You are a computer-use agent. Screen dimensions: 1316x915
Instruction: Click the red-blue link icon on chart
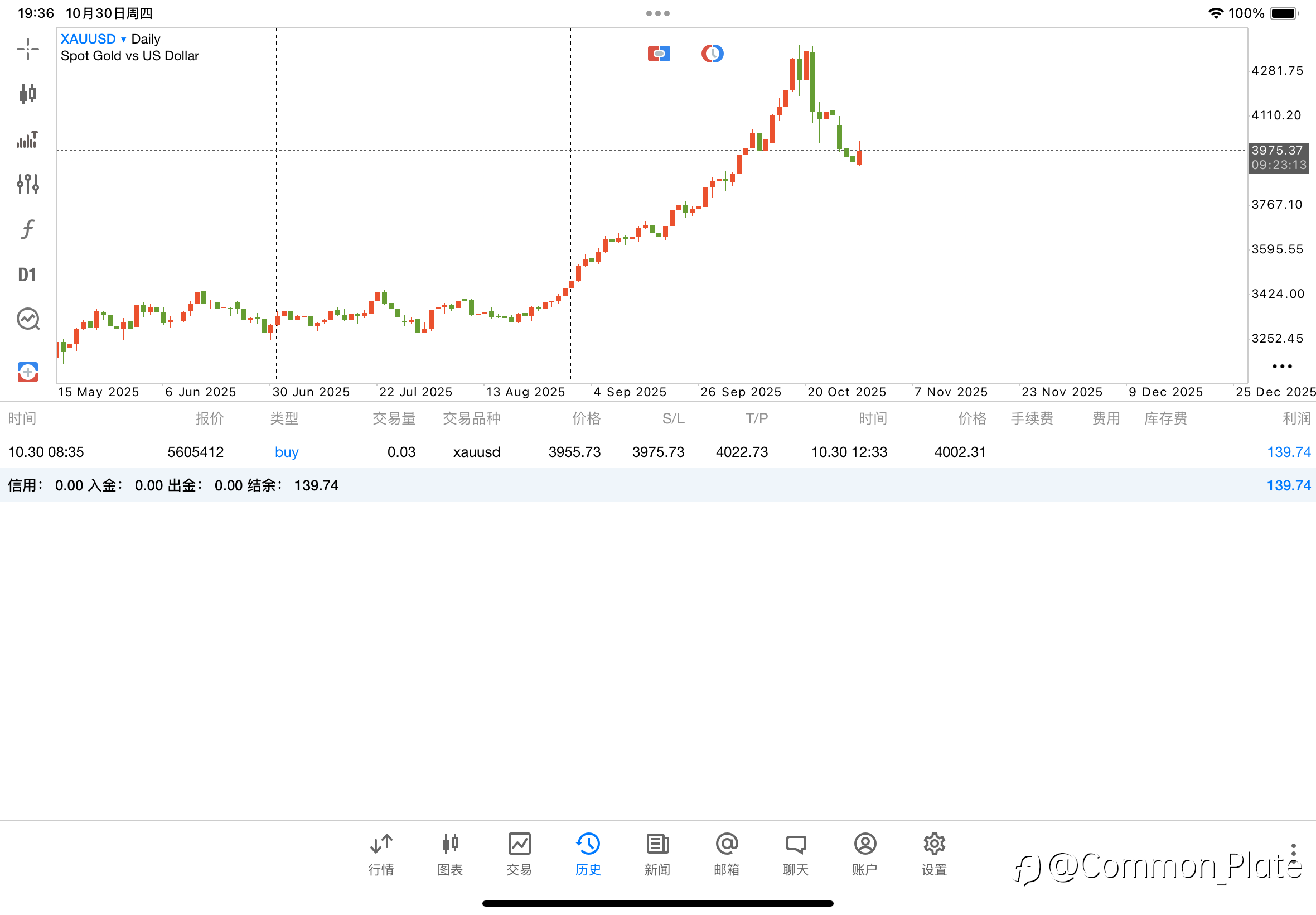point(659,54)
